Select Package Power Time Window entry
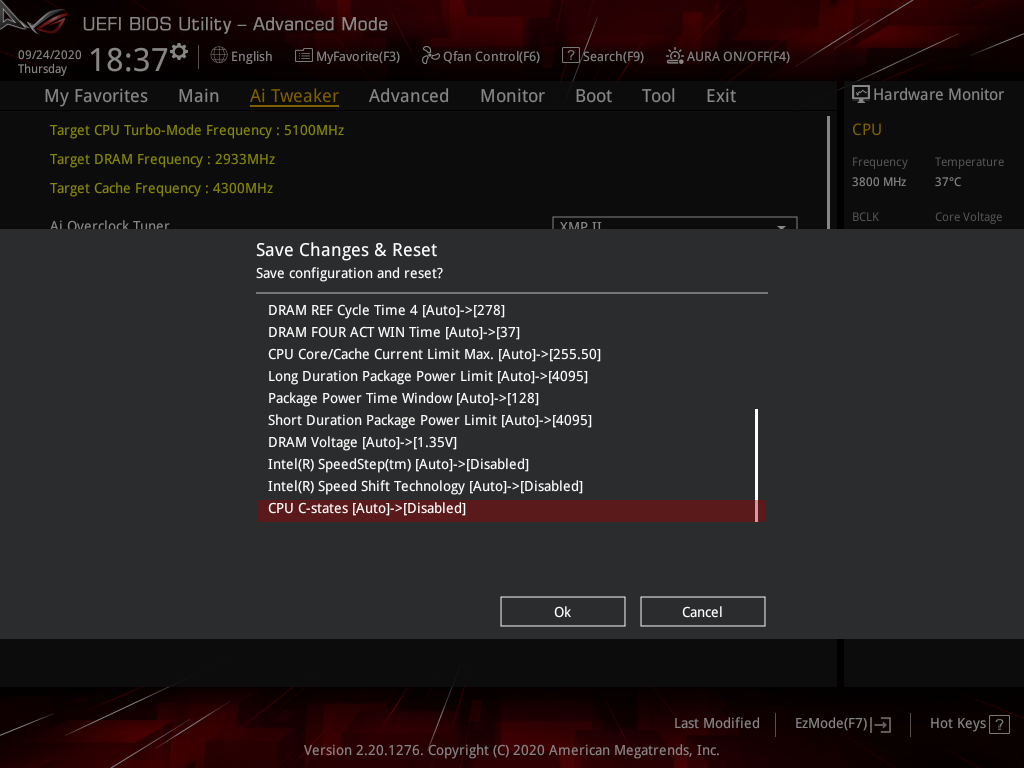 tap(404, 398)
